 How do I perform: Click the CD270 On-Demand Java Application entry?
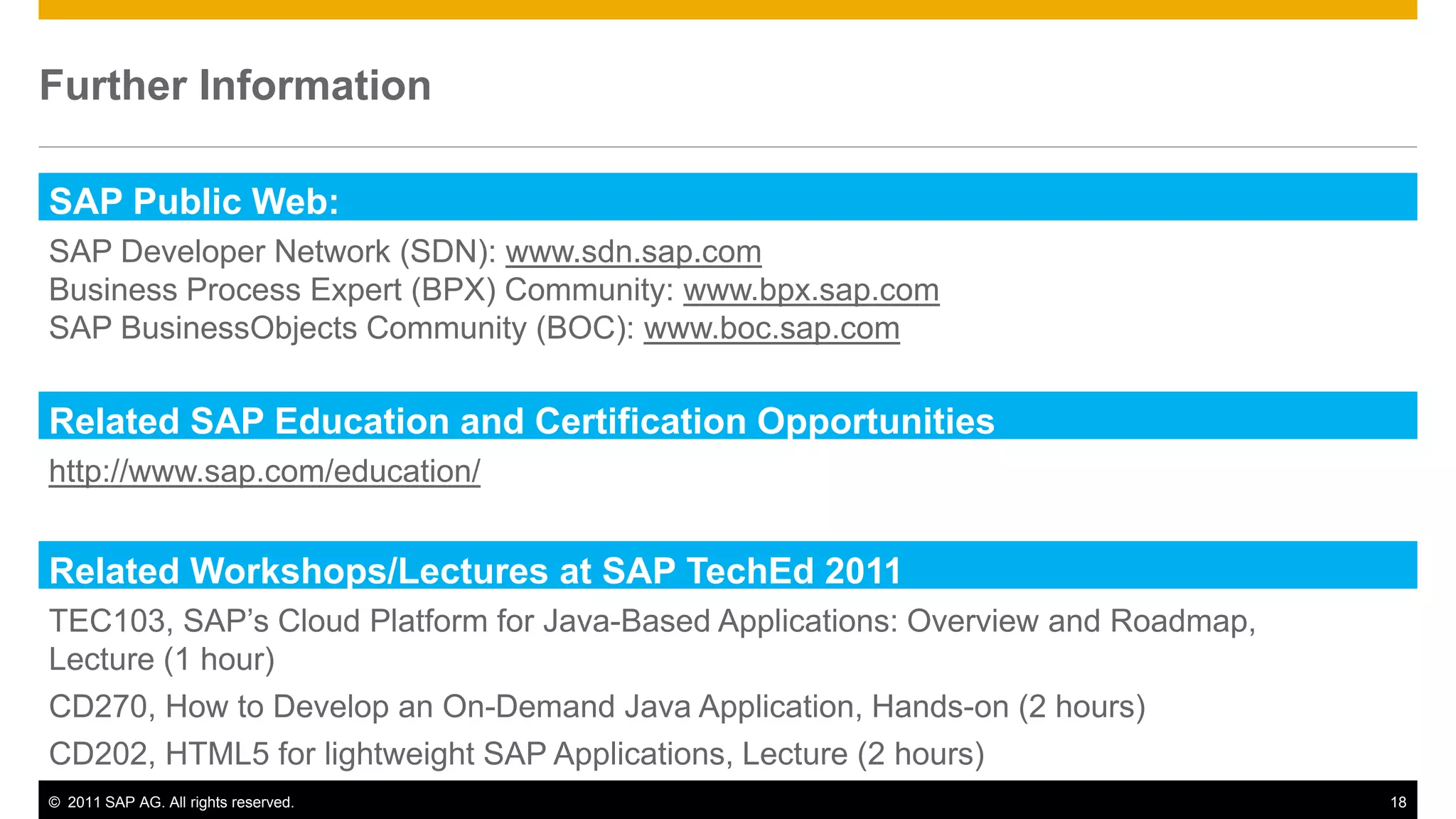596,707
